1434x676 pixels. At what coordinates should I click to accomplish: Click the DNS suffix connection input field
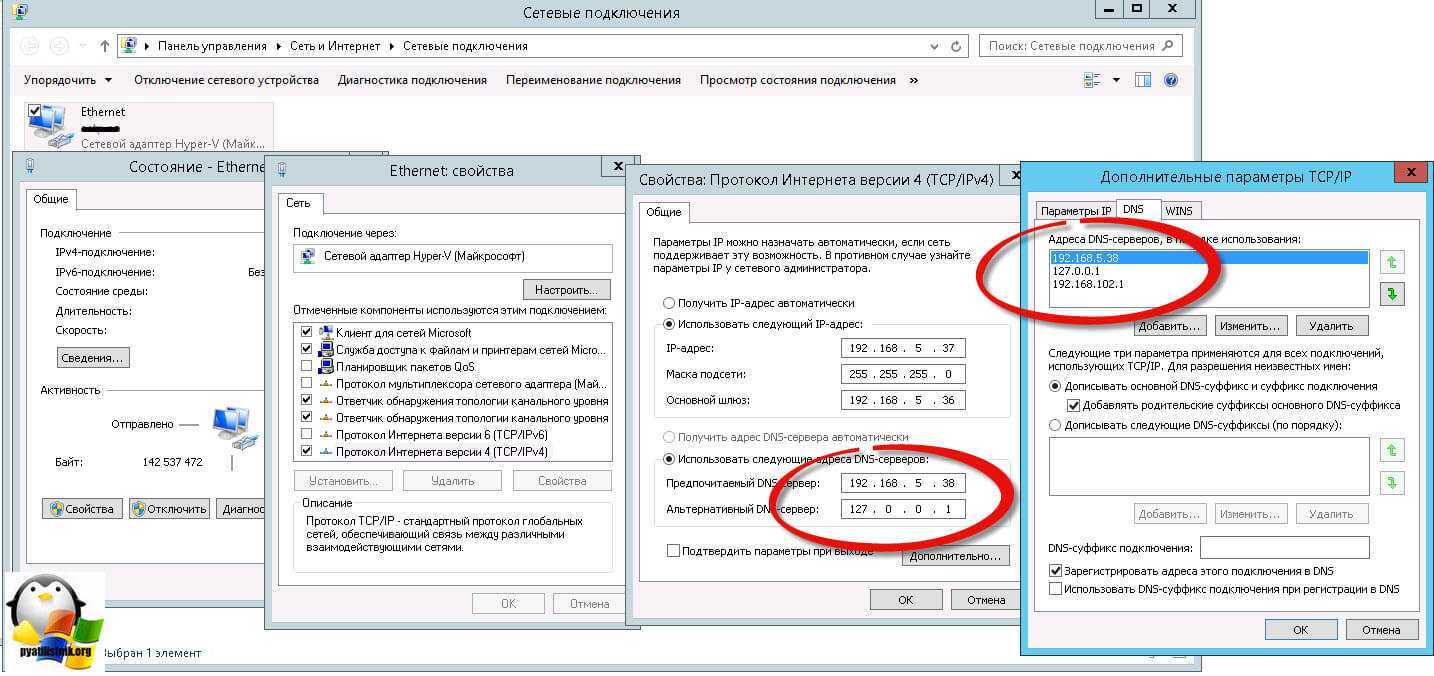(x=1284, y=548)
